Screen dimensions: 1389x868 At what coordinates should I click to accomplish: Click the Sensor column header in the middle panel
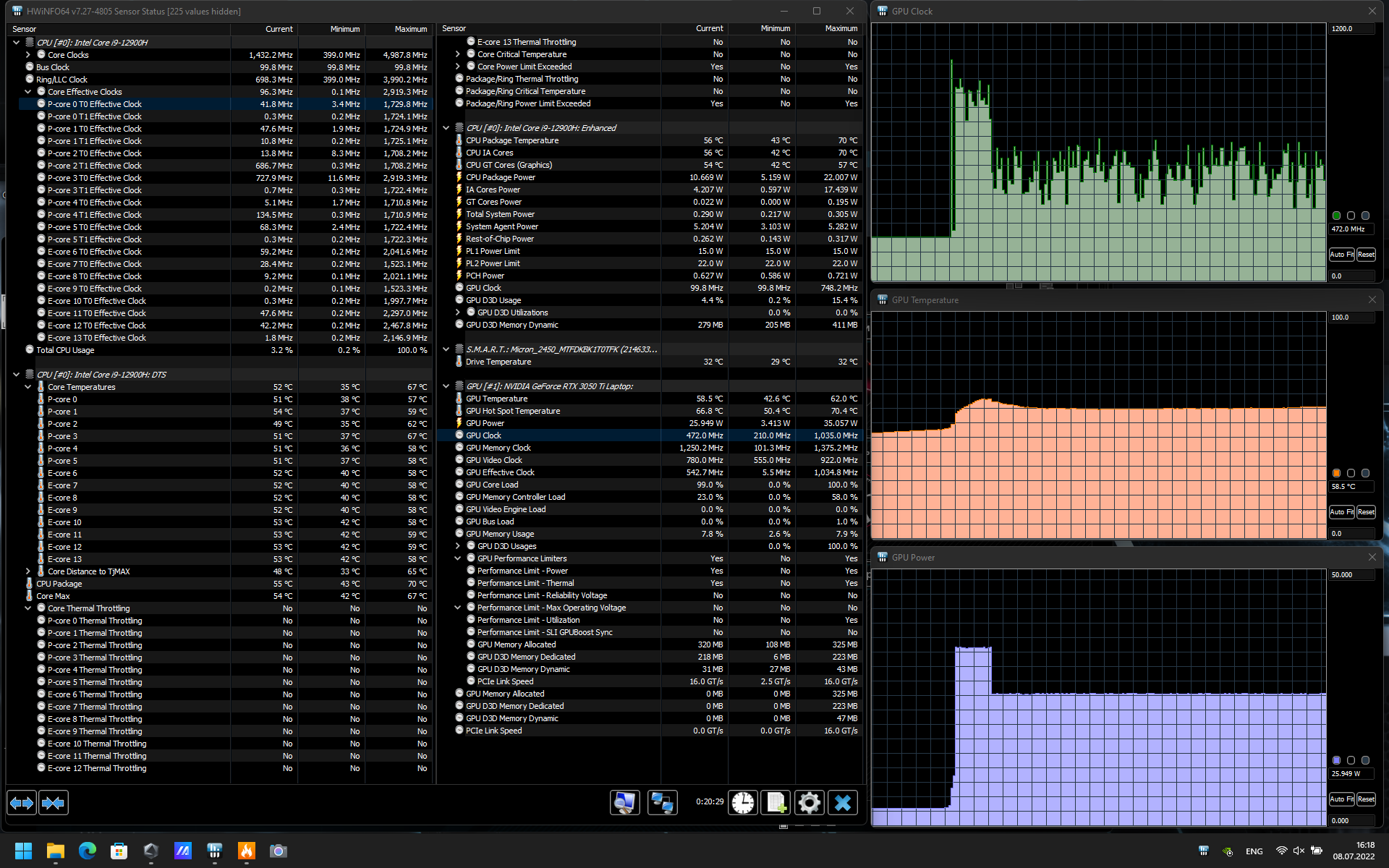pos(454,29)
